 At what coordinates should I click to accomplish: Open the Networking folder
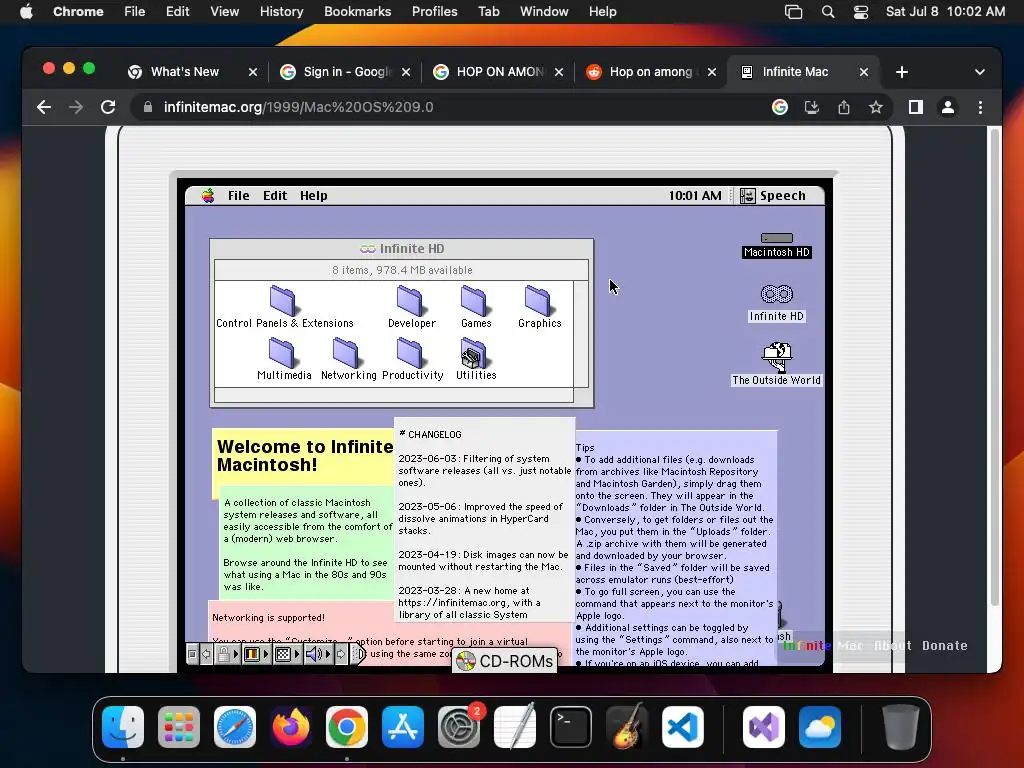click(347, 359)
